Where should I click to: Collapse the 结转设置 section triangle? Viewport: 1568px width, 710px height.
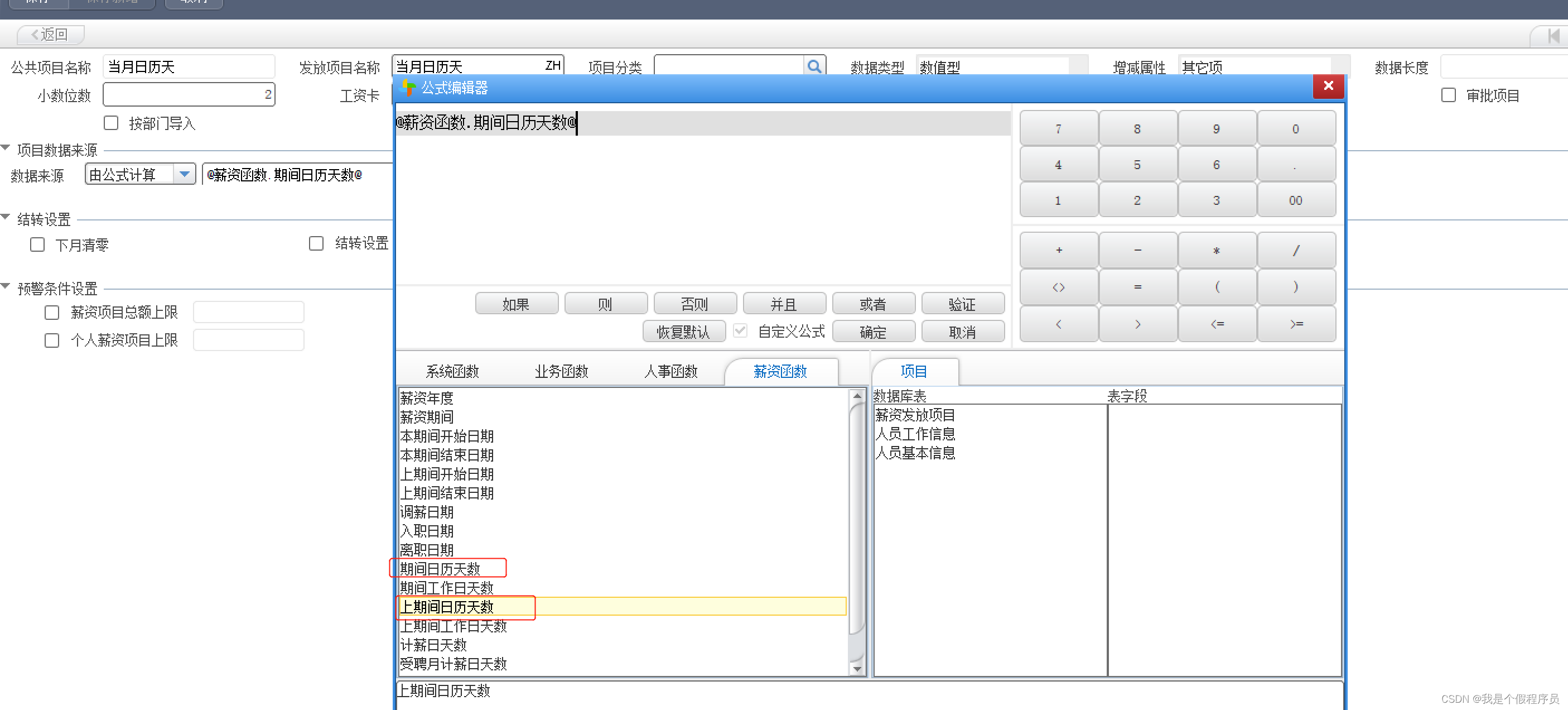(6, 217)
